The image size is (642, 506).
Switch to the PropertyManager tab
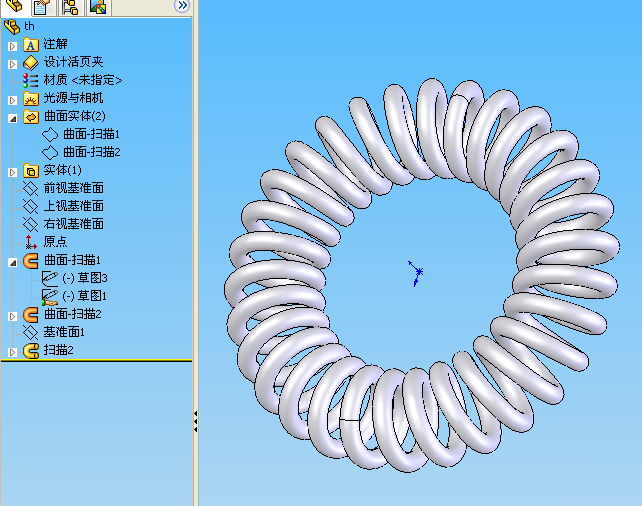[x=43, y=7]
